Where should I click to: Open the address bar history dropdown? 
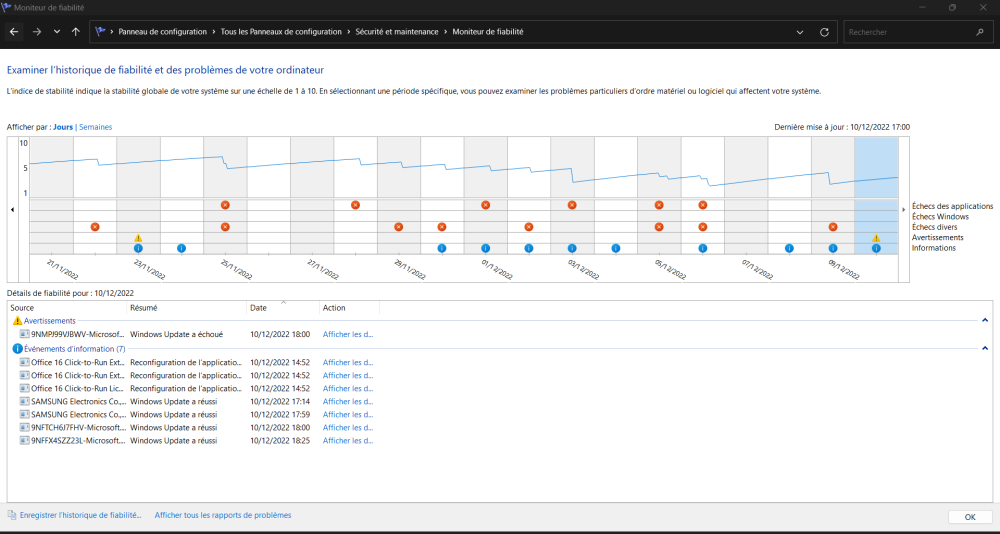pyautogui.click(x=801, y=32)
